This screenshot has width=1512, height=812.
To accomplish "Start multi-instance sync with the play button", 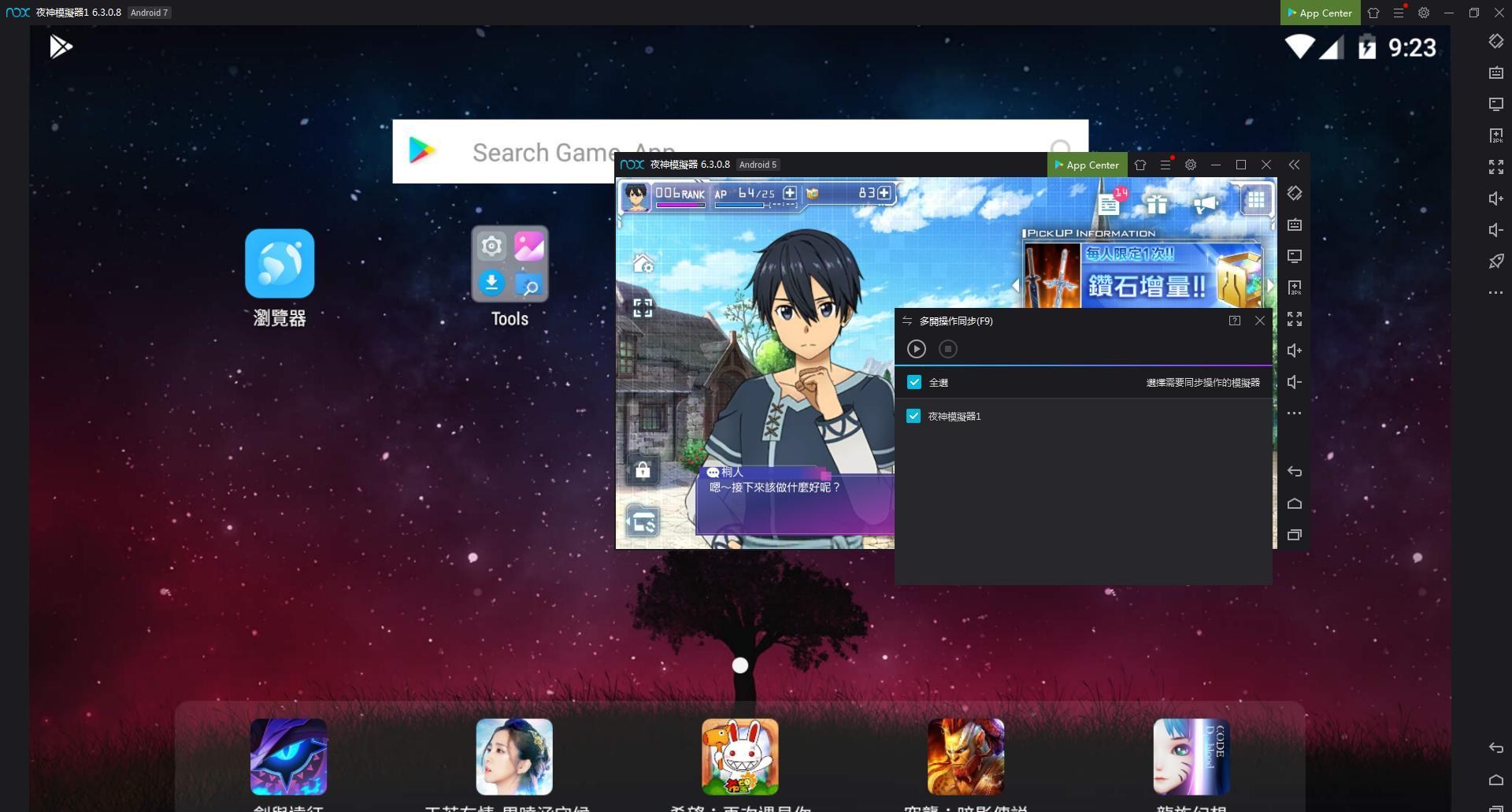I will [x=916, y=349].
